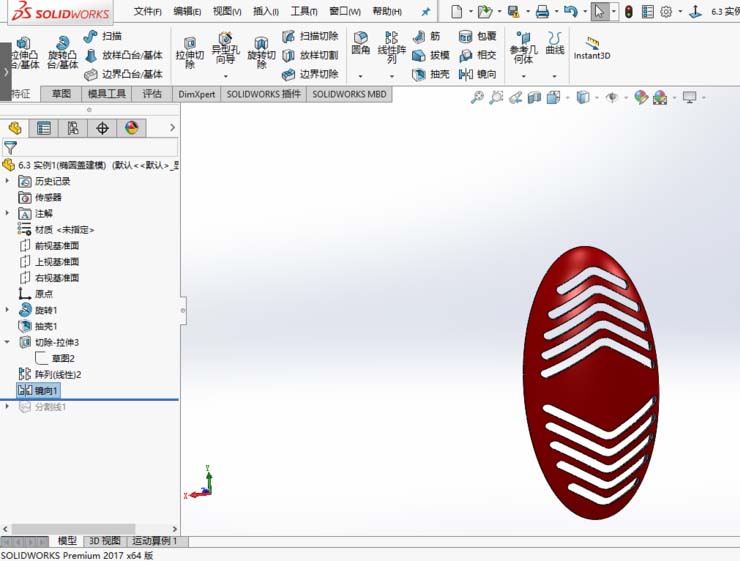
Task: Open the 插入(I) menu
Action: 265,11
